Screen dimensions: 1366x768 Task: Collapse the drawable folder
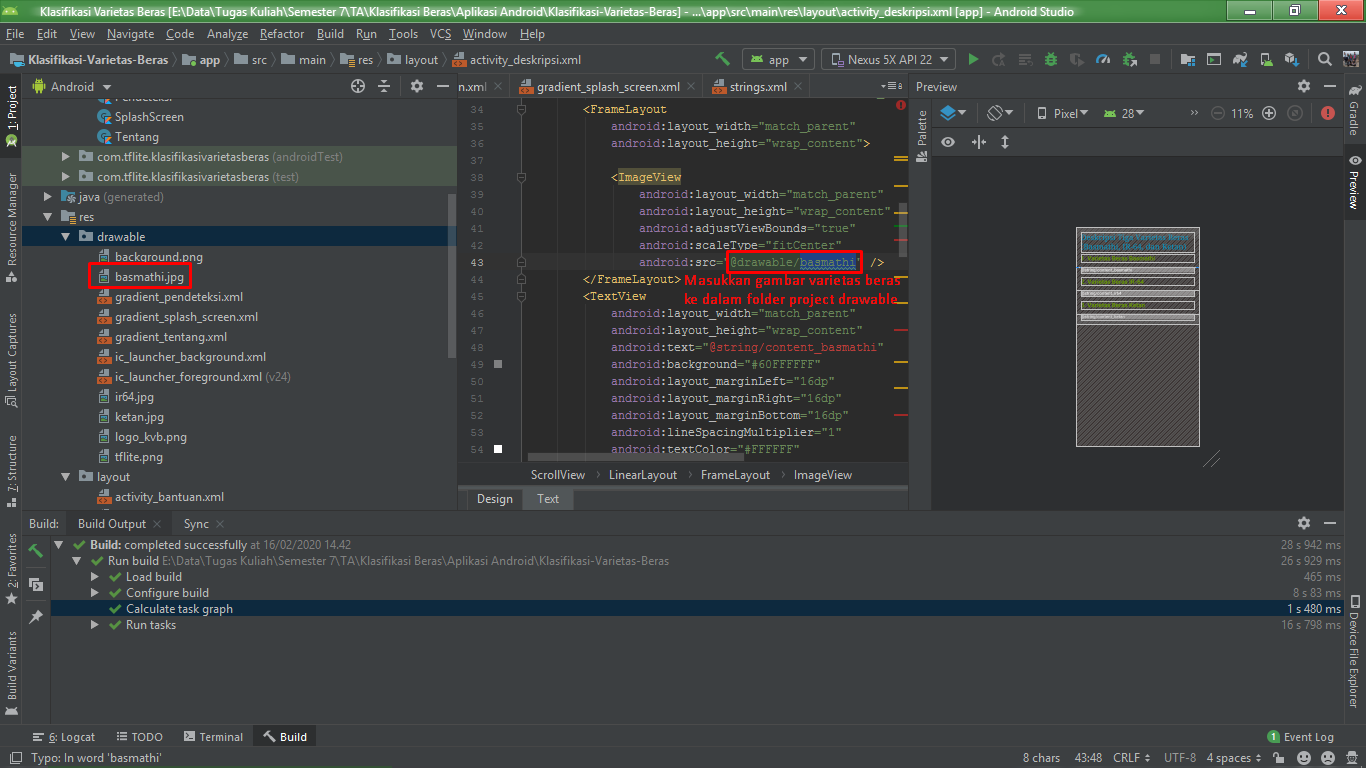66,237
